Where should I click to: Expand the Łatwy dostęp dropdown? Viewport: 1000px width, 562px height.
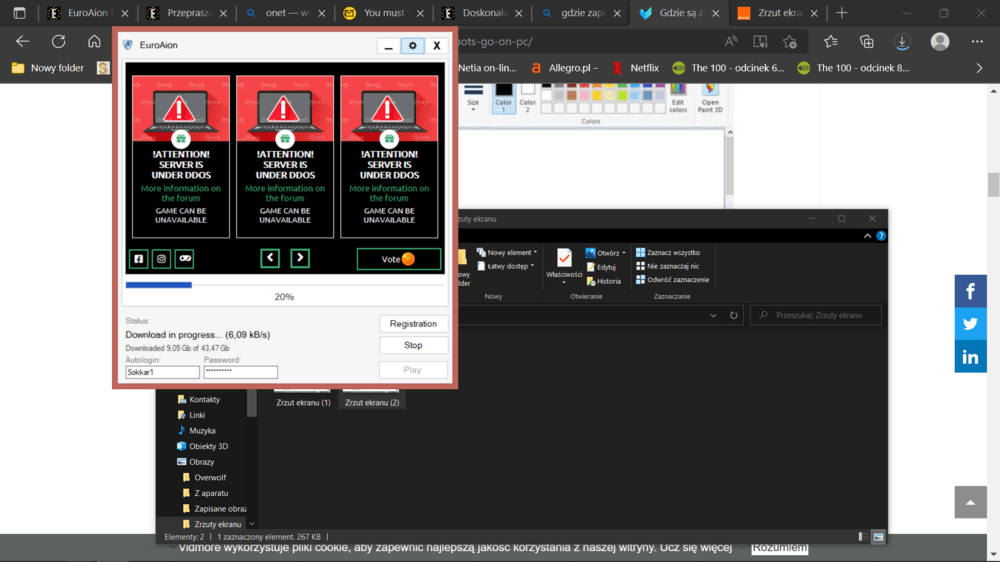click(508, 266)
